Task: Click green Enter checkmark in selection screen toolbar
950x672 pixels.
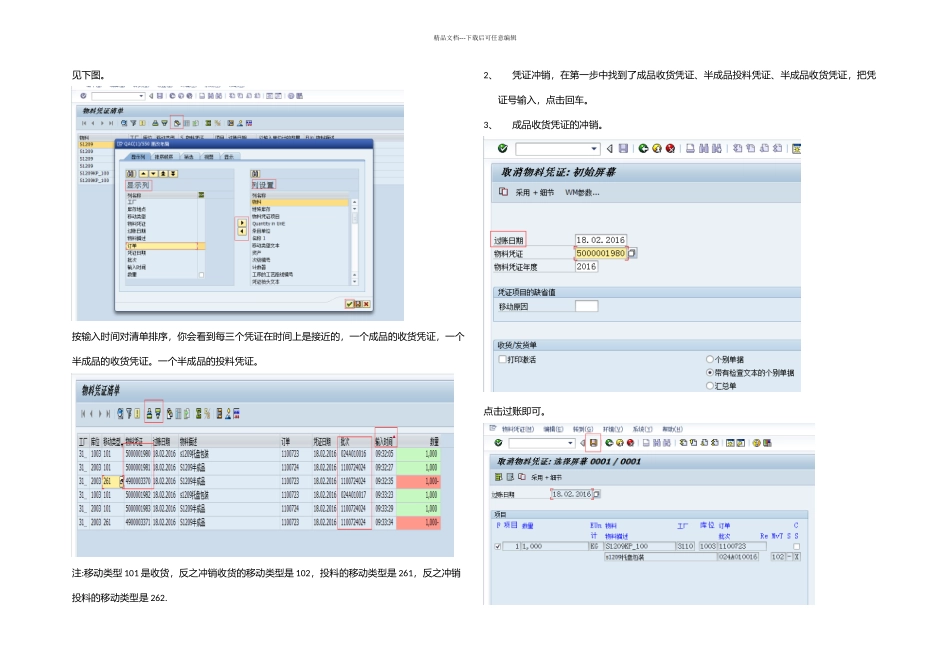Action: coord(498,443)
